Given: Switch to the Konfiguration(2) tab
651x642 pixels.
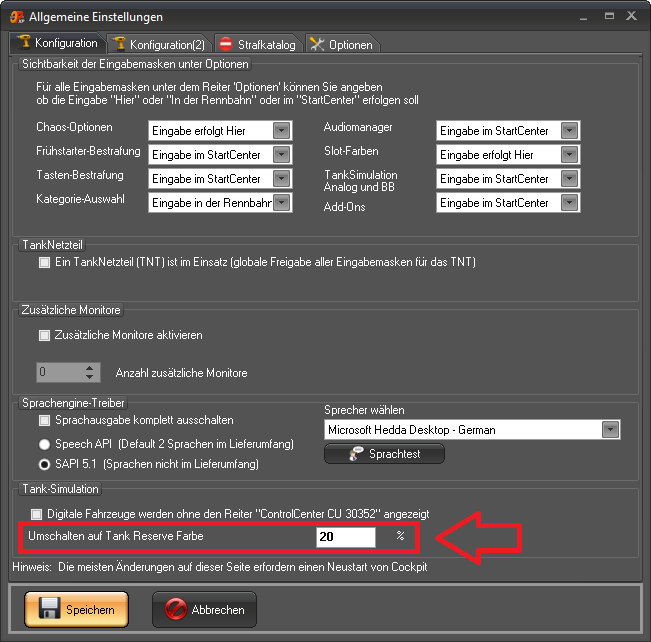Looking at the screenshot, I should pos(160,44).
